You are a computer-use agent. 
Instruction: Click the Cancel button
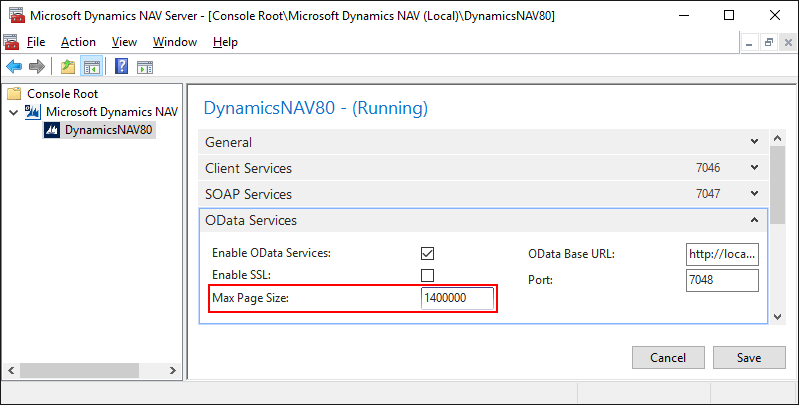coord(668,357)
